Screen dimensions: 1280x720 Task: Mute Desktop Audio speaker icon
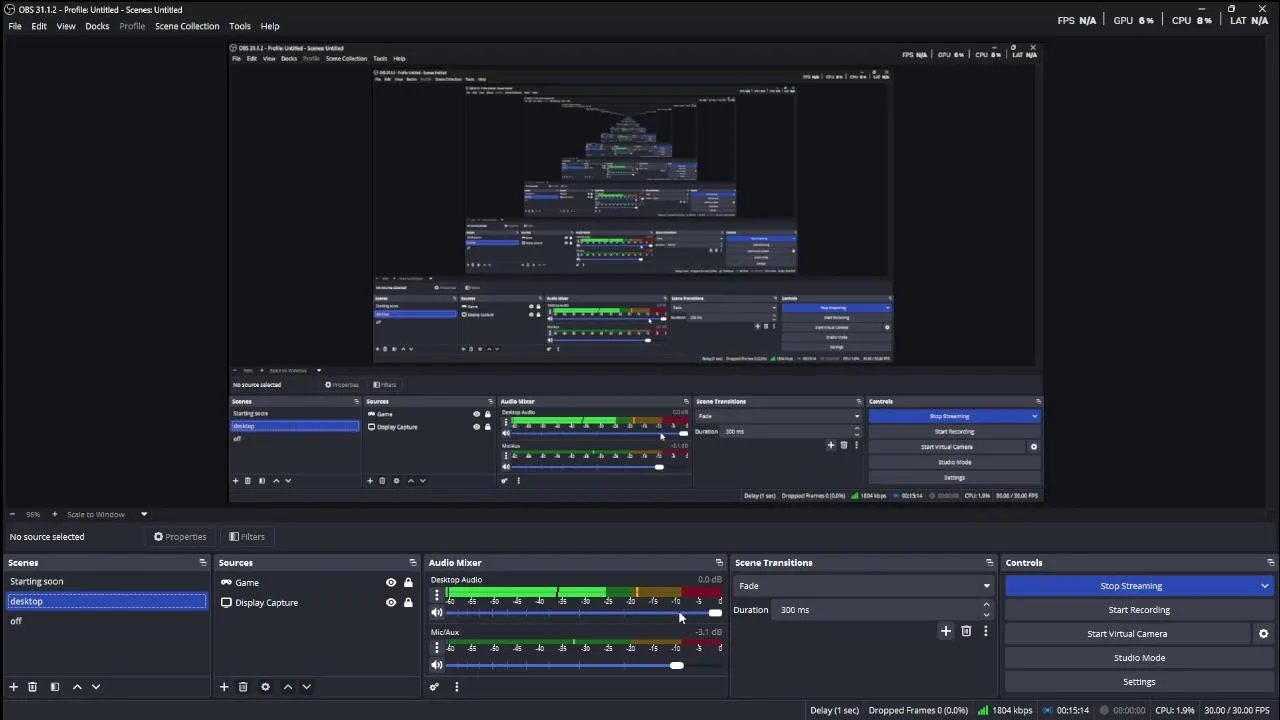point(437,613)
